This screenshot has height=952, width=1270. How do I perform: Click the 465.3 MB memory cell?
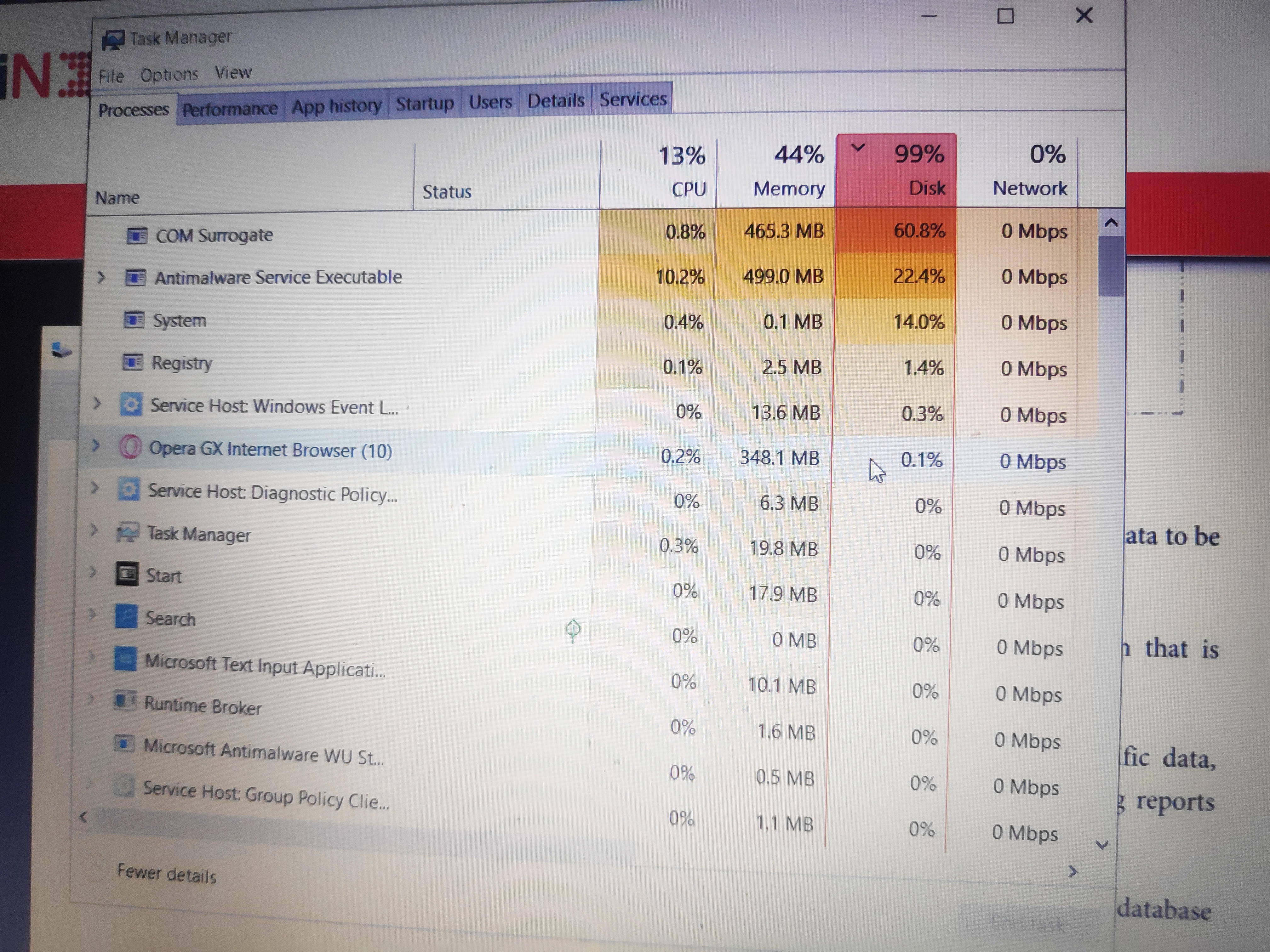pyautogui.click(x=776, y=231)
